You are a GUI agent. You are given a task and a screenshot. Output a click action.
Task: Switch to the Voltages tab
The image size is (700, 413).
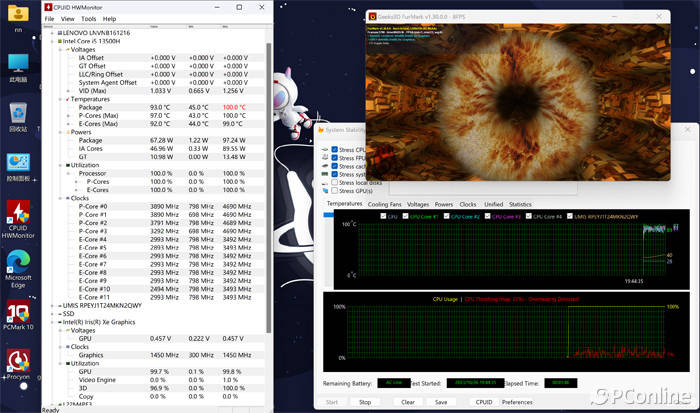pos(418,204)
